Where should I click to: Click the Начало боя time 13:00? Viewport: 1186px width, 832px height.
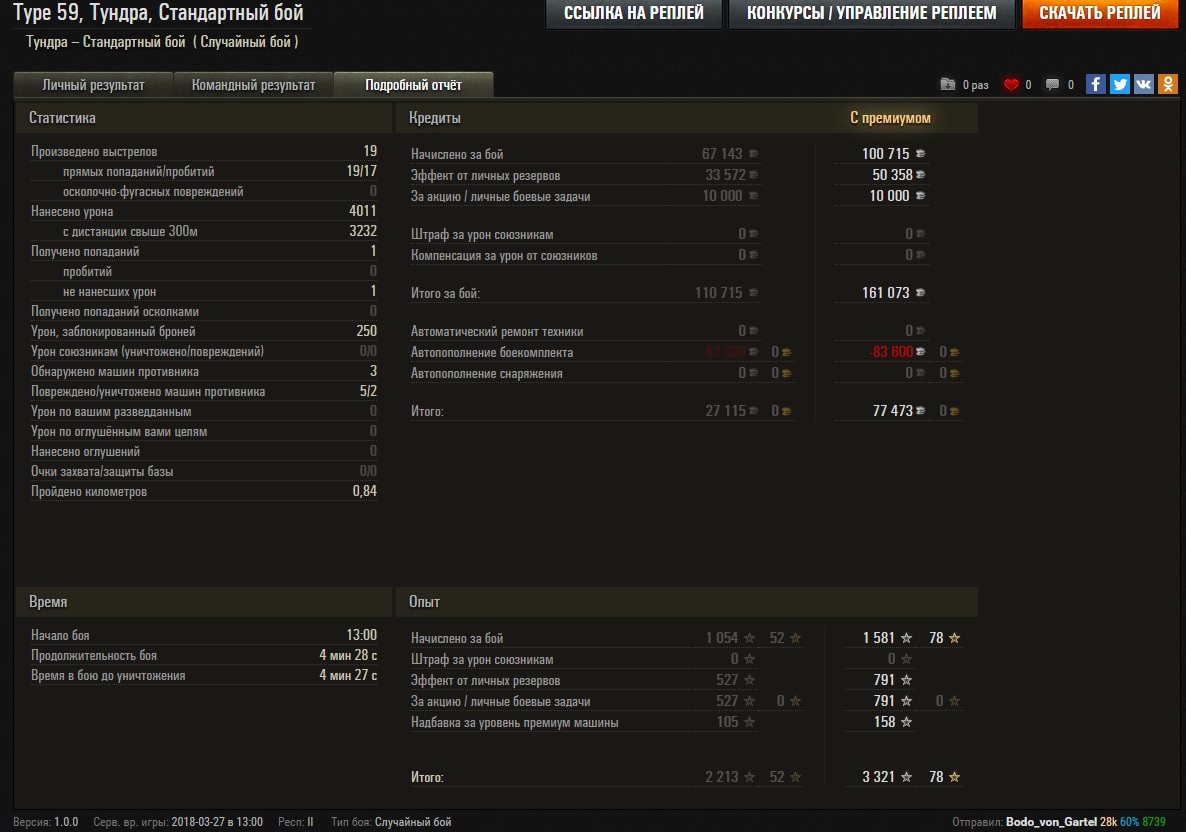pyautogui.click(x=362, y=635)
